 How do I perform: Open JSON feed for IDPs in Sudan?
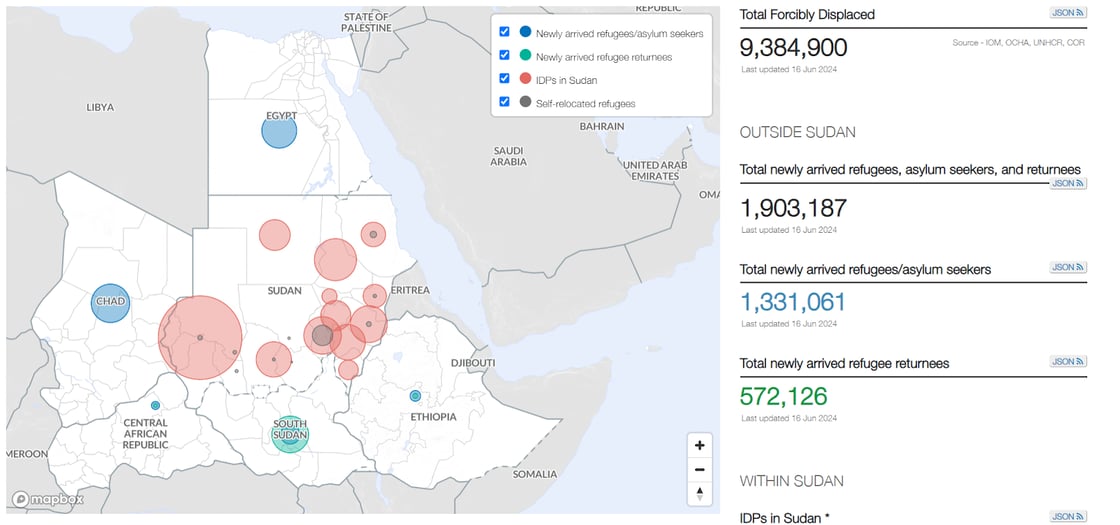(1067, 516)
